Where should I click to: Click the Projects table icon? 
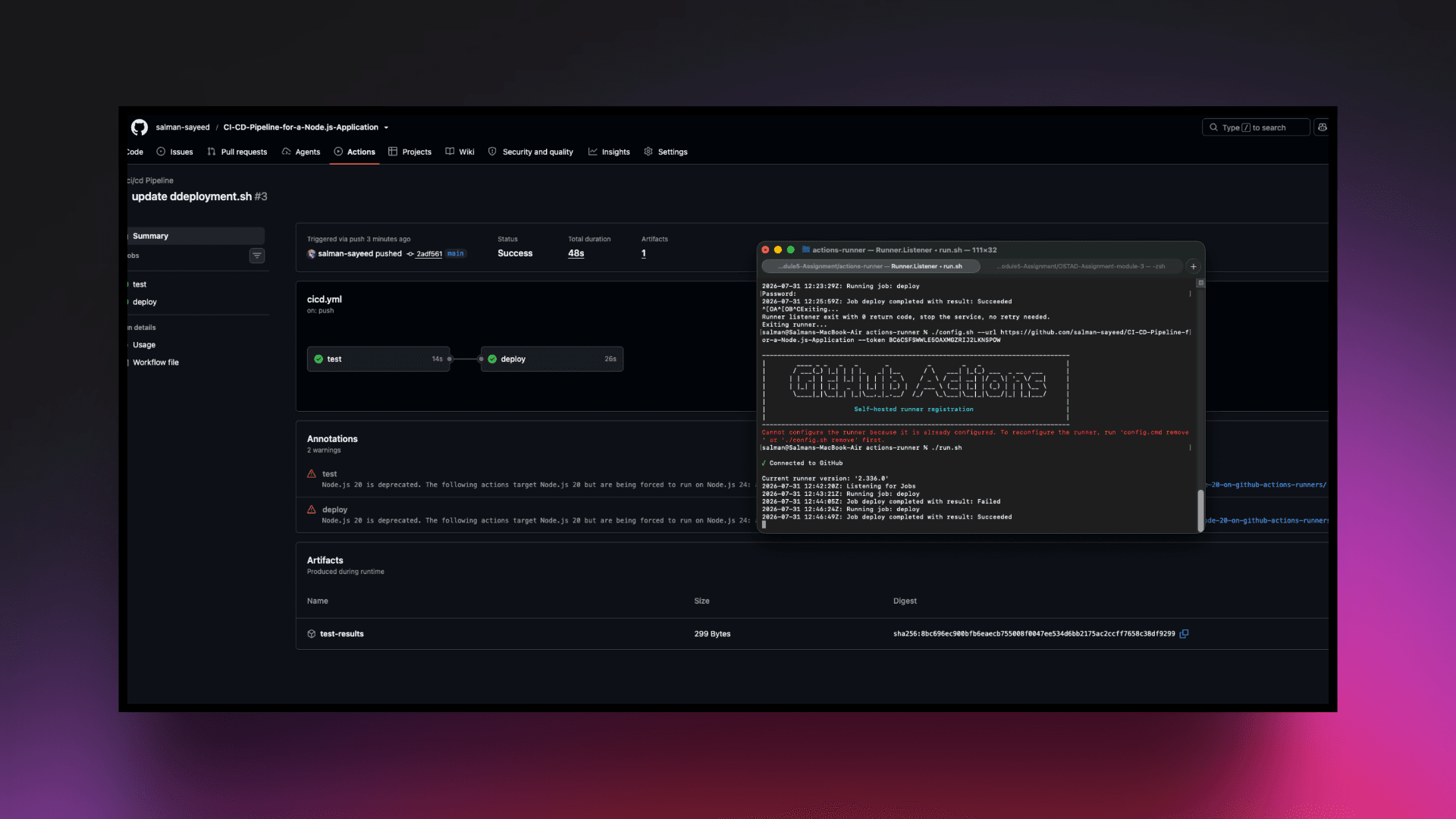[x=393, y=152]
